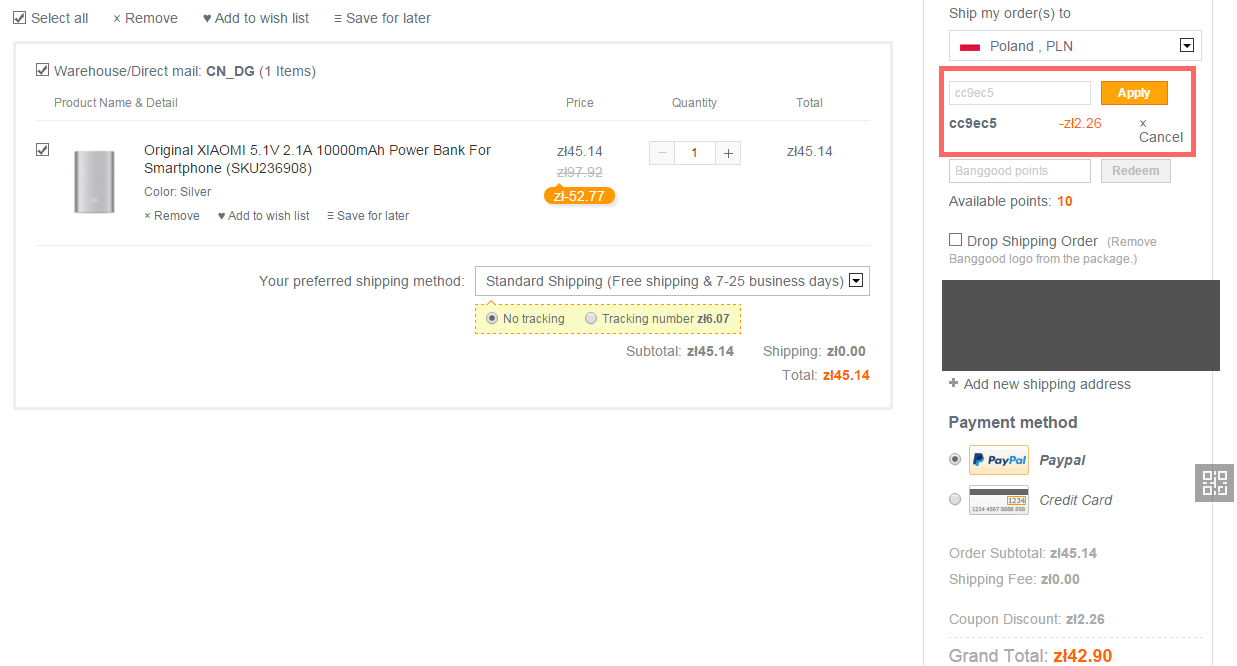Toggle the Select all checkbox
This screenshot has height=666, width=1237.
point(19,18)
